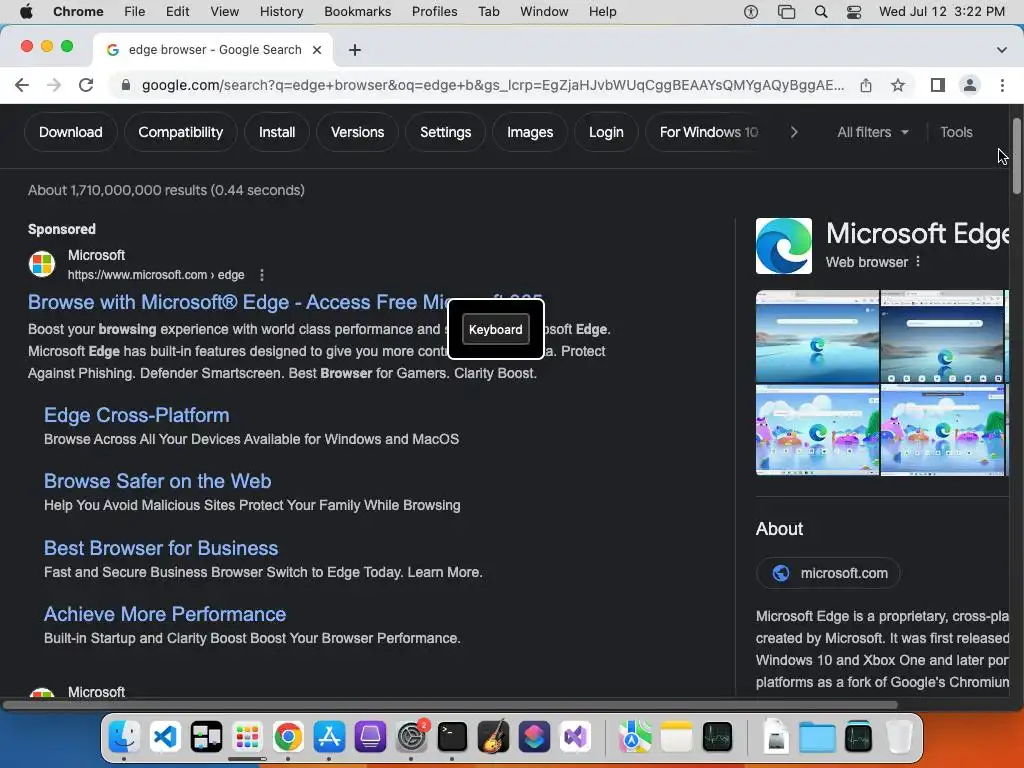Bookmark this page with the star icon
The image size is (1024, 768).
point(898,85)
